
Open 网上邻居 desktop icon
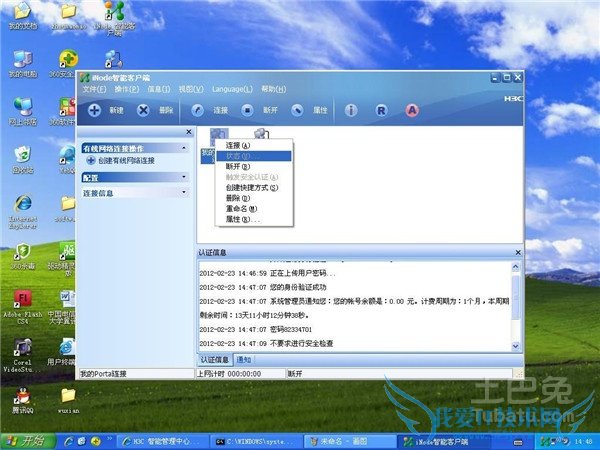pos(23,112)
